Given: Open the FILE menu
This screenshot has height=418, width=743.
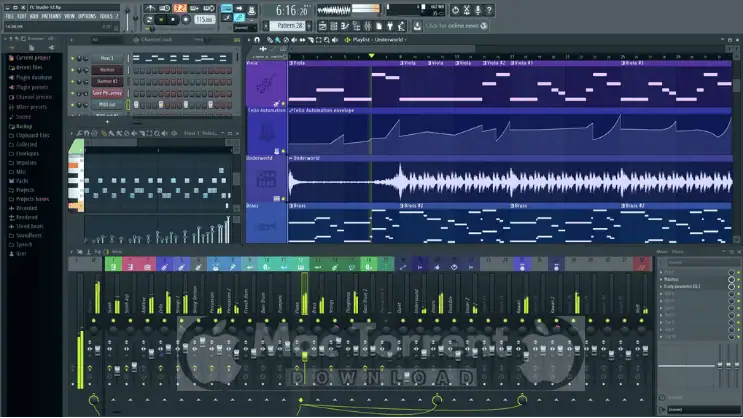Looking at the screenshot, I should point(9,16).
